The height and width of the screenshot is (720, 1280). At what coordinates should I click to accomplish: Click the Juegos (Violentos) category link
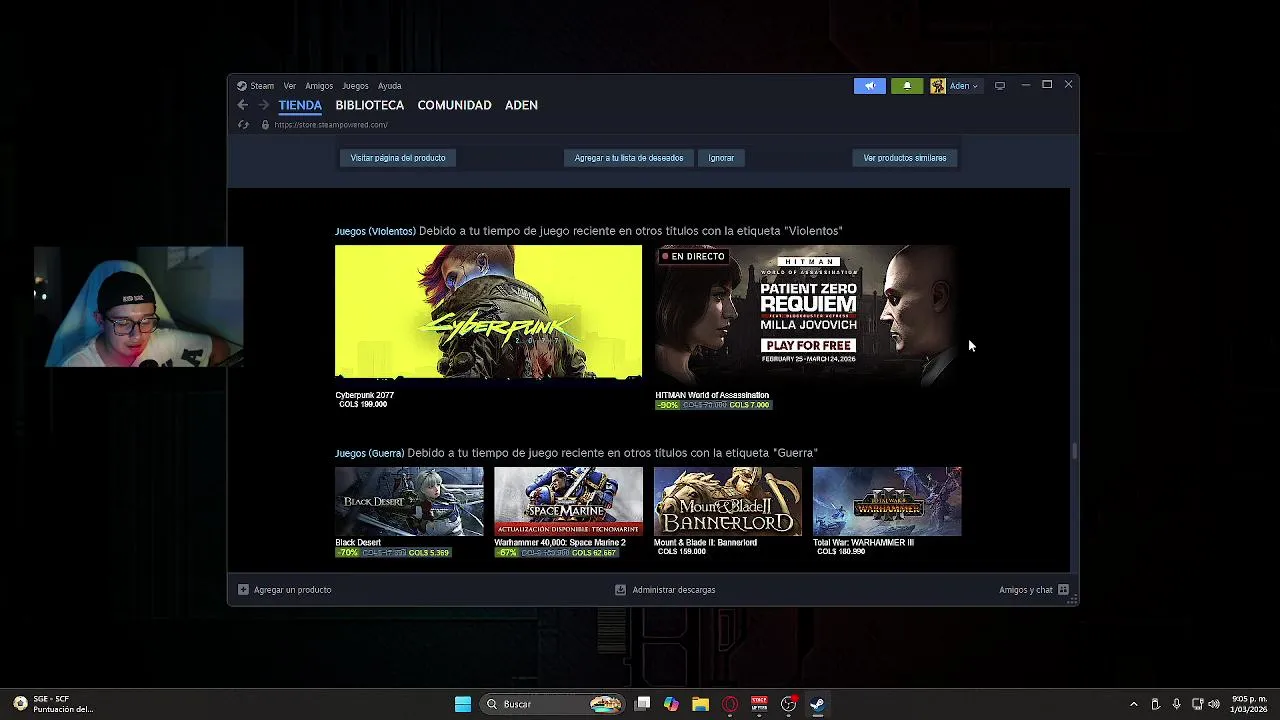(375, 231)
